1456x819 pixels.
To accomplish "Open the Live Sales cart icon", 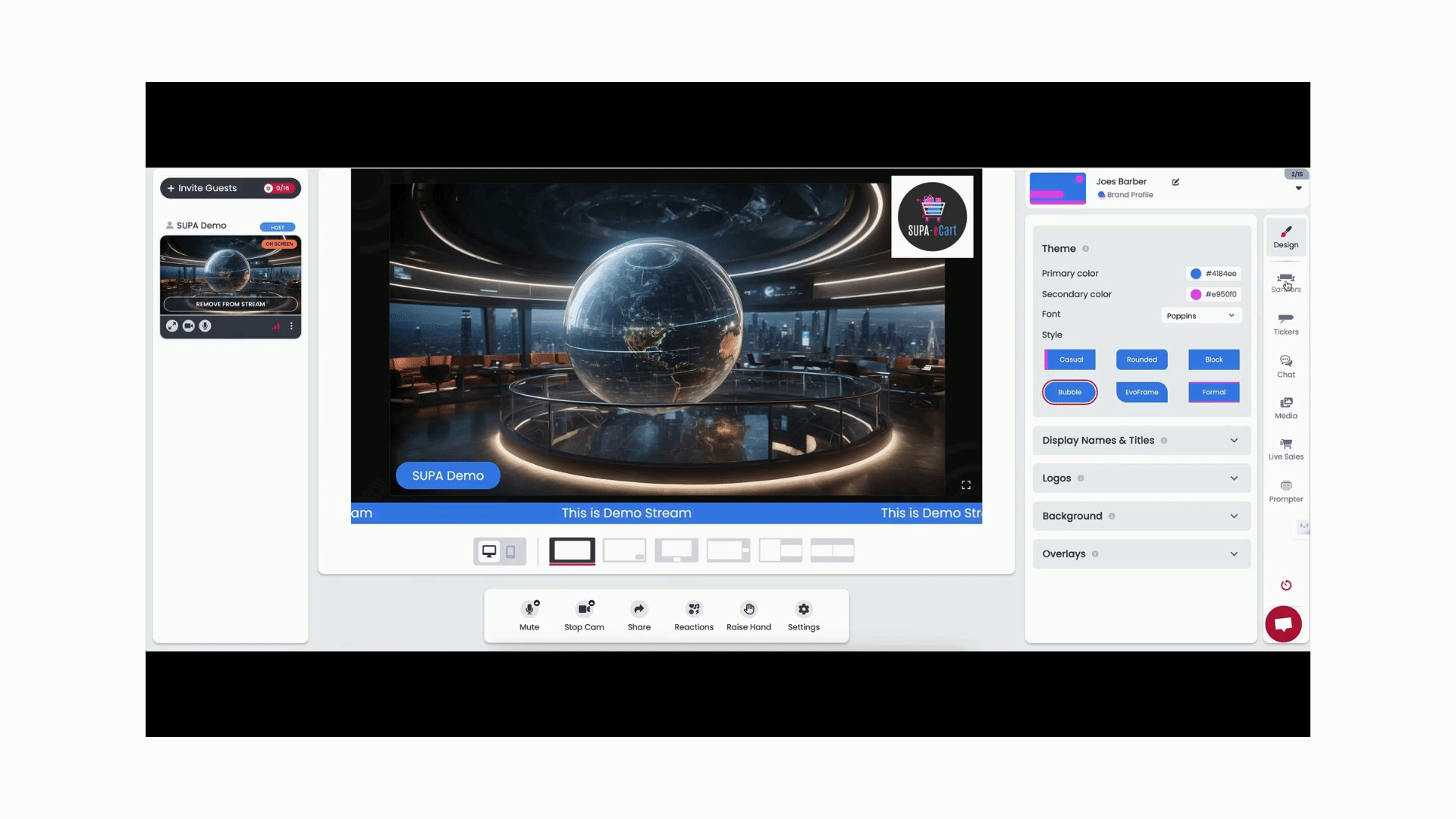I will click(1285, 448).
